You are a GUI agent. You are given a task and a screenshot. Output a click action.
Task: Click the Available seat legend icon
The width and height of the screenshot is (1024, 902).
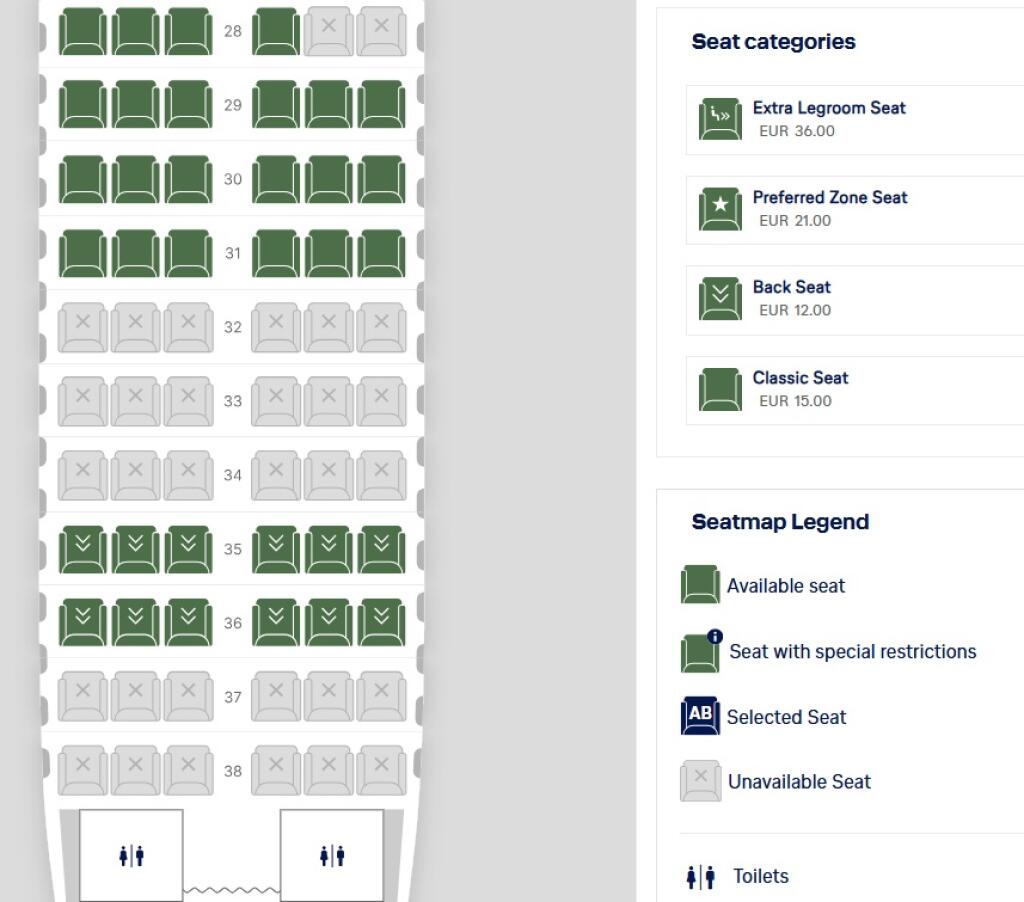[700, 585]
